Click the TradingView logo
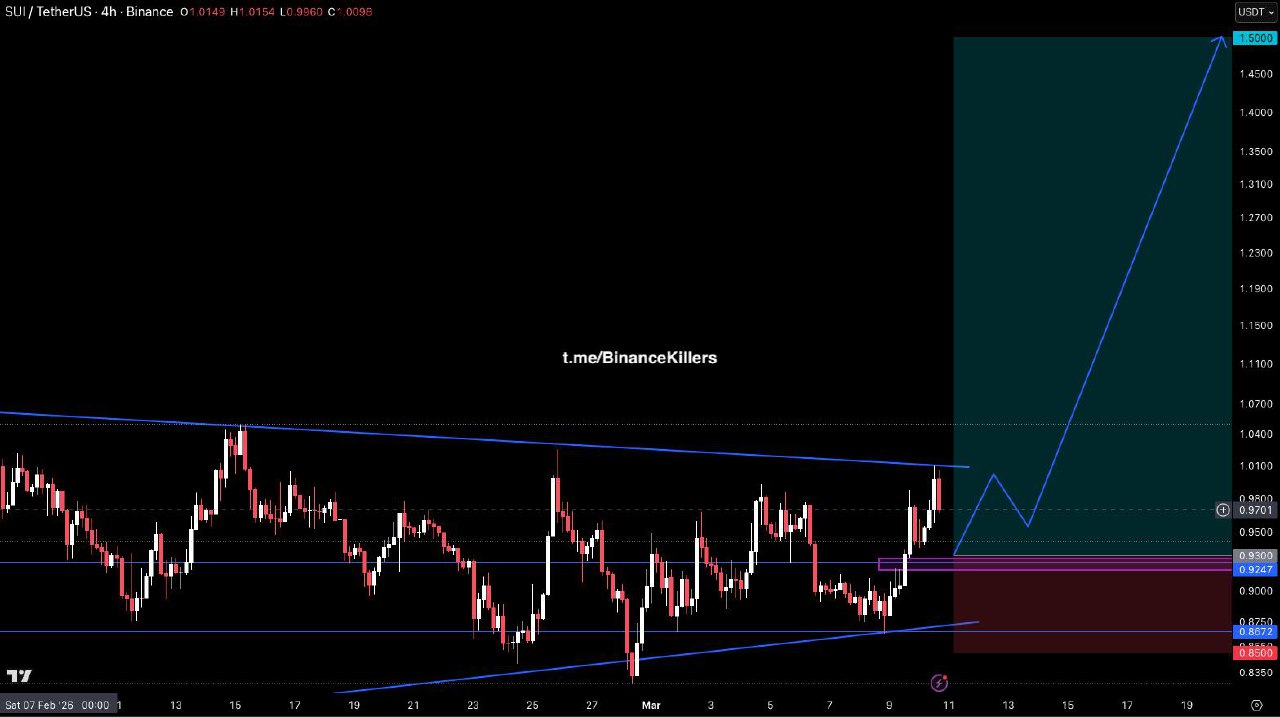The height and width of the screenshot is (717, 1280). [x=19, y=676]
